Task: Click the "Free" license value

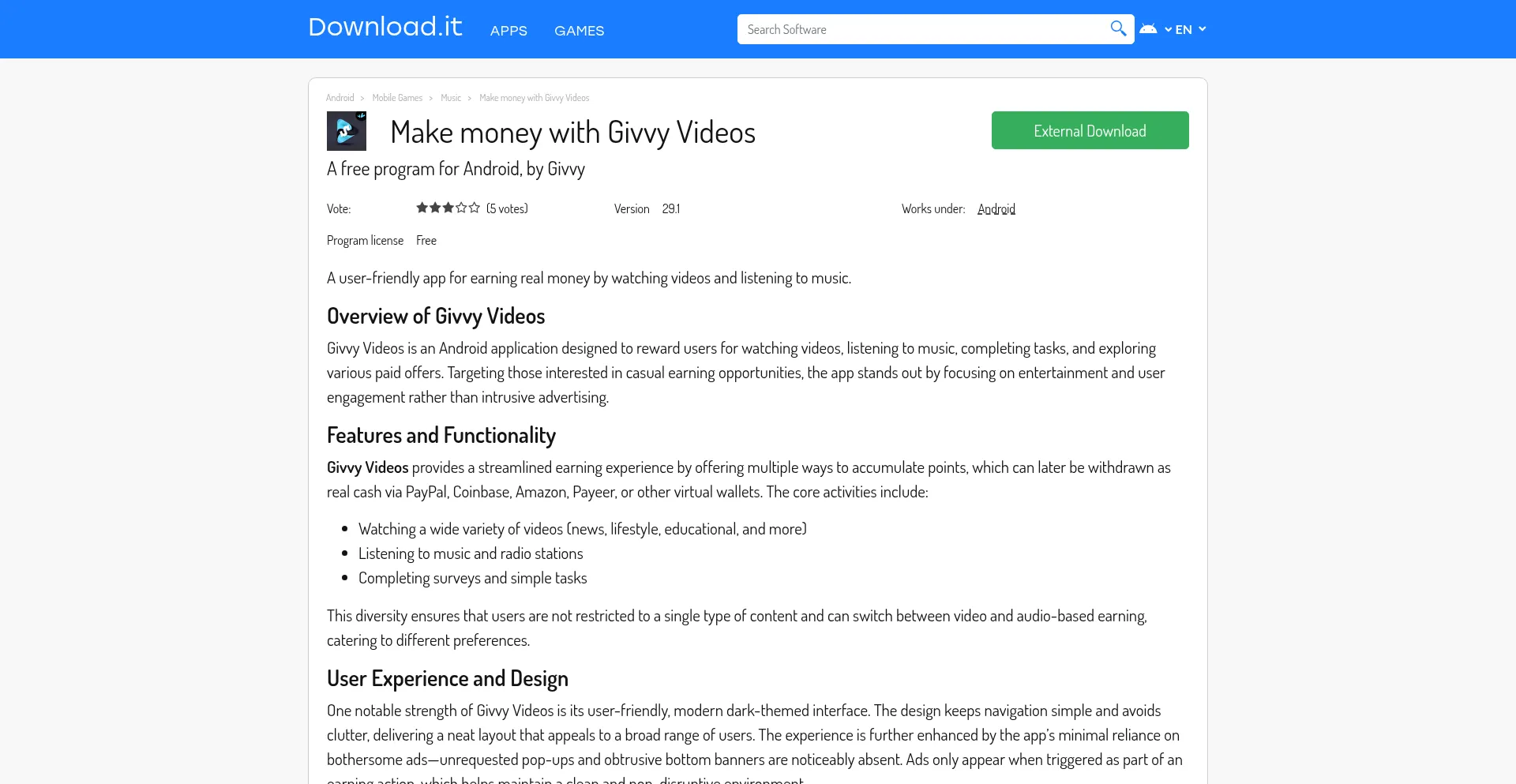Action: coord(426,240)
